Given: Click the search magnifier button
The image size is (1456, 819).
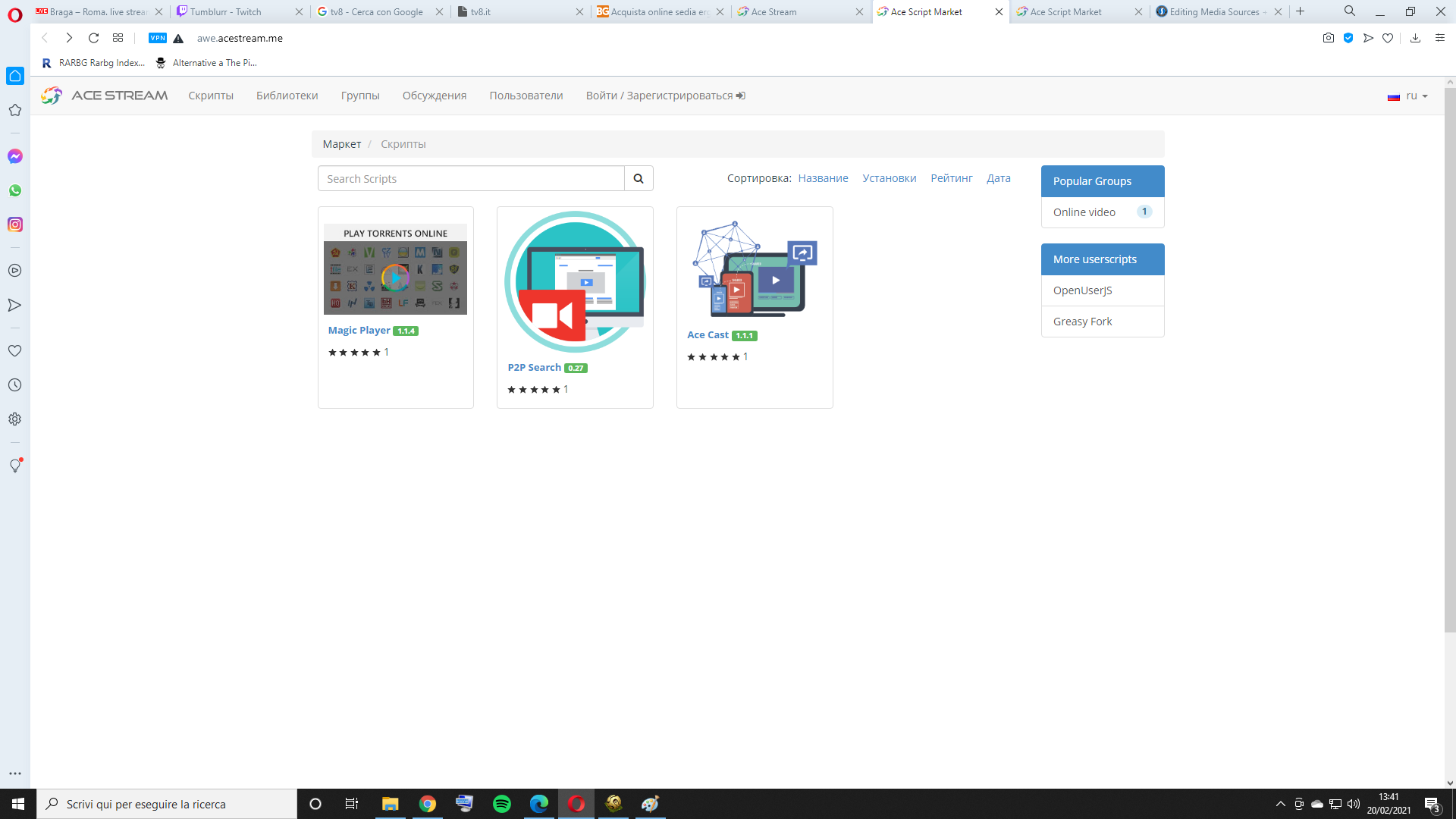Looking at the screenshot, I should pos(639,178).
